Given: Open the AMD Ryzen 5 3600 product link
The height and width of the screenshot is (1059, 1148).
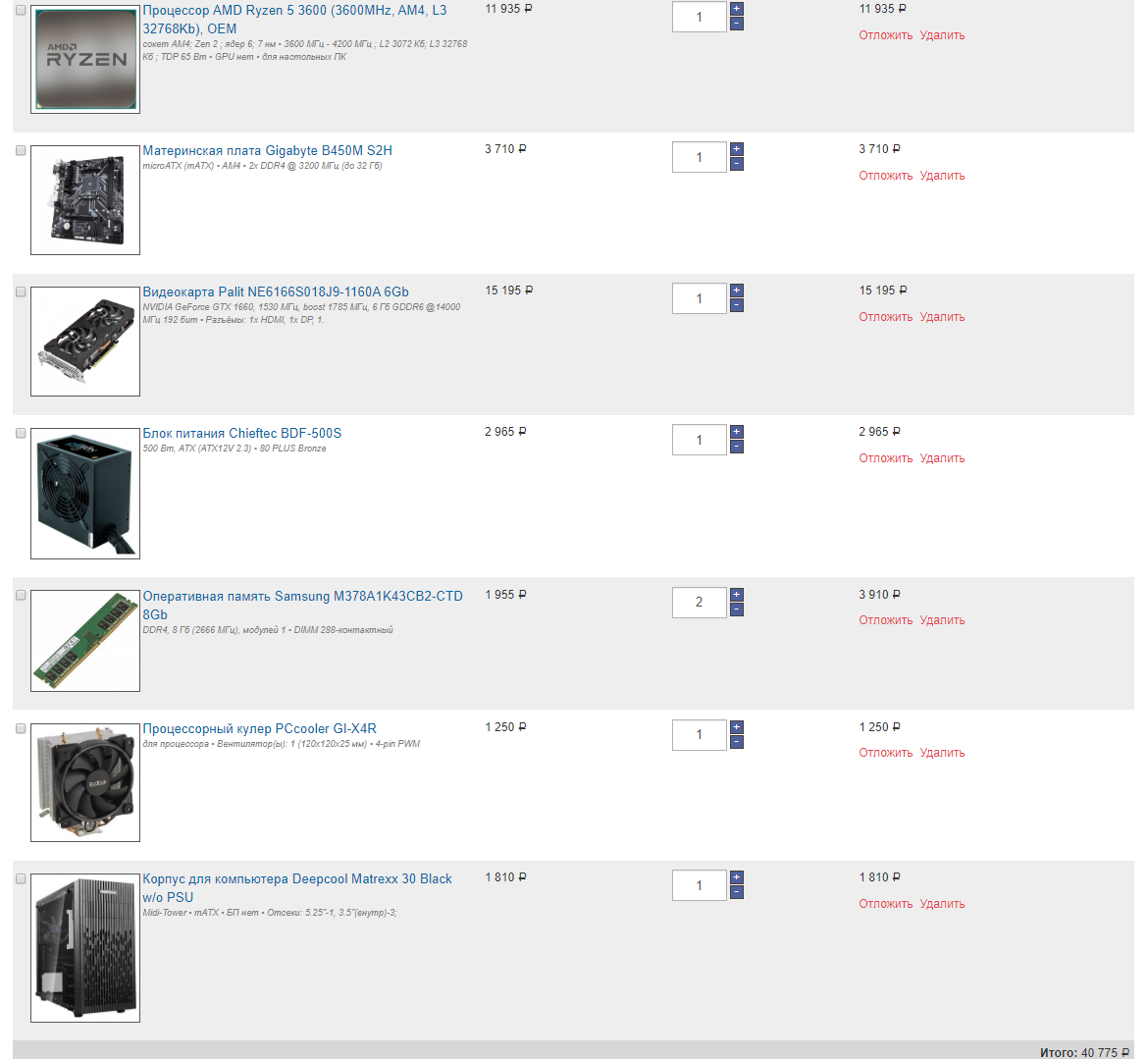Looking at the screenshot, I should tap(294, 20).
